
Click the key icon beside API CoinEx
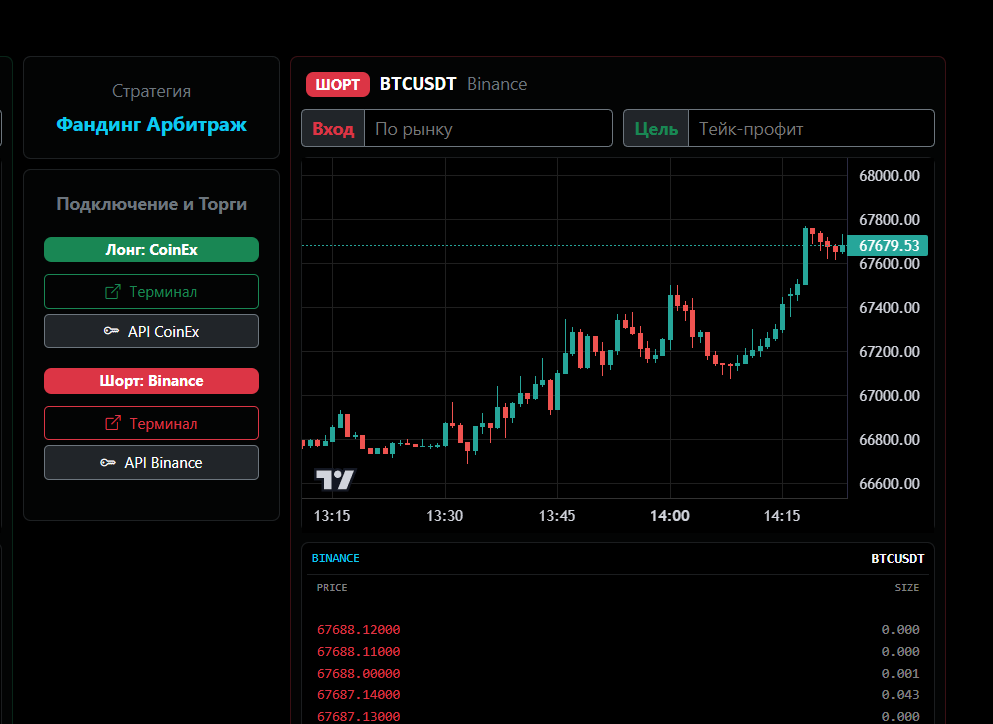(x=111, y=331)
